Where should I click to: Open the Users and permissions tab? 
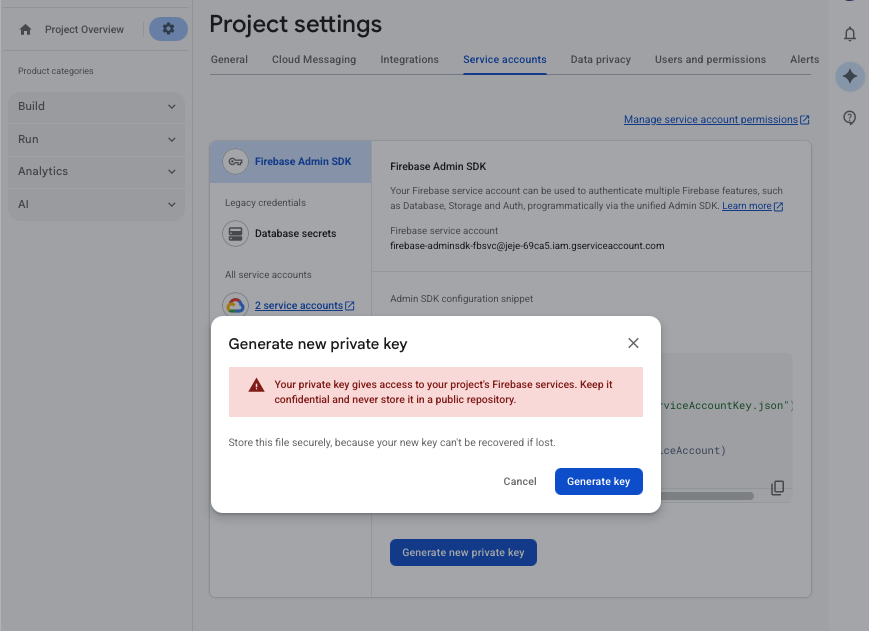tap(710, 59)
